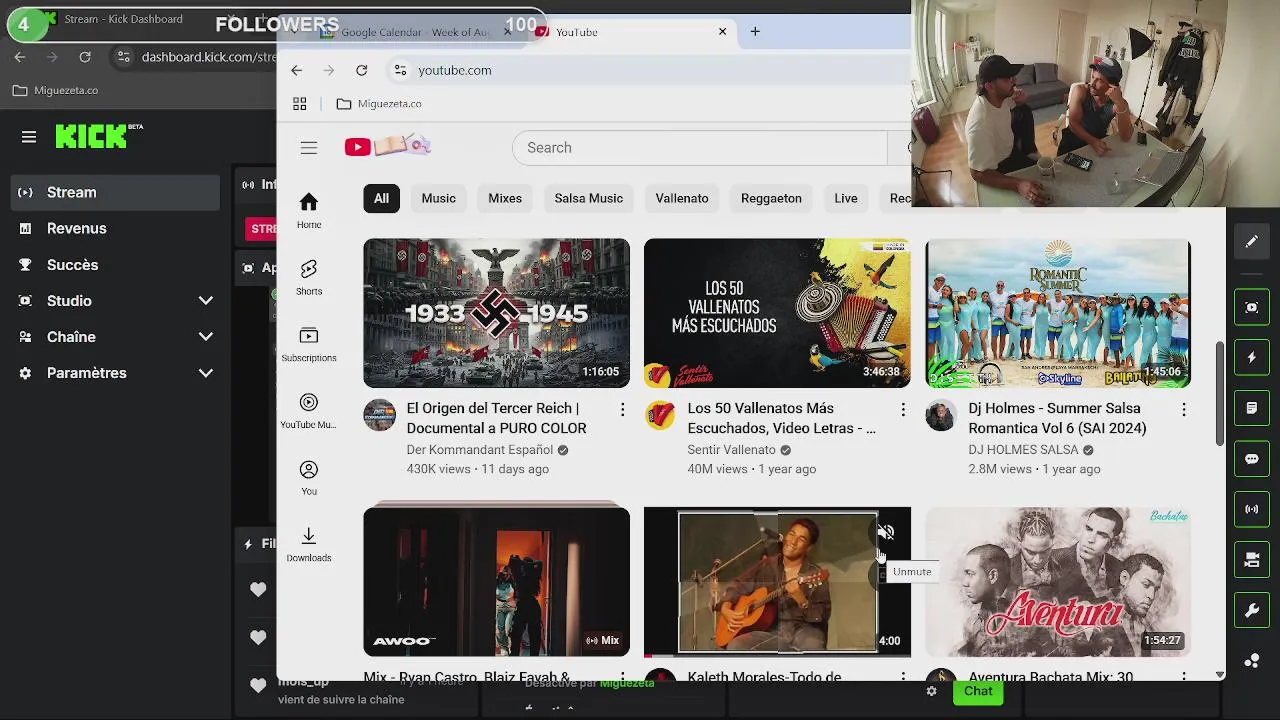1280x720 pixels.
Task: Click the document notes icon in Kick panel
Action: click(x=1251, y=408)
